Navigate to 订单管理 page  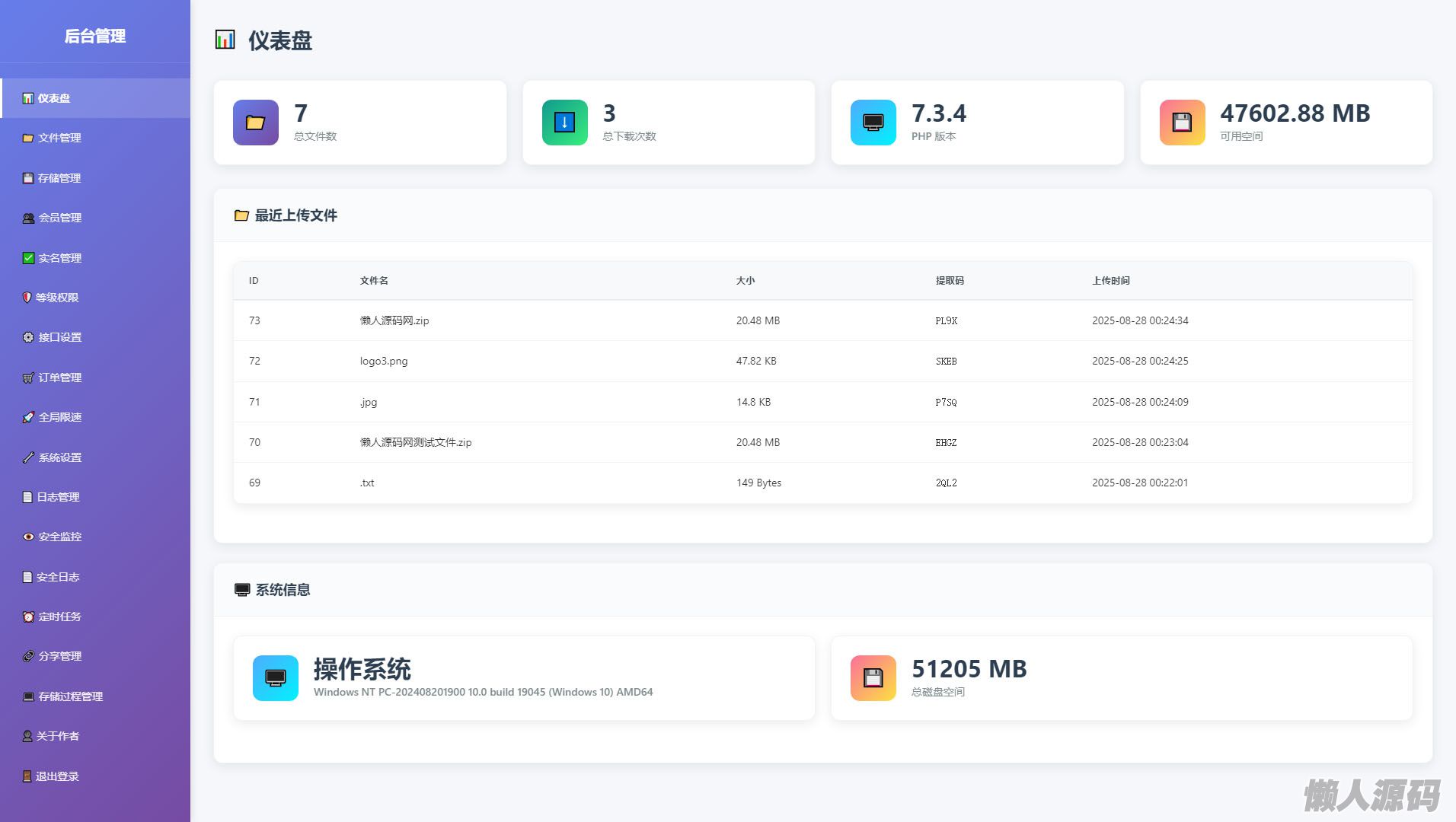pyautogui.click(x=59, y=378)
